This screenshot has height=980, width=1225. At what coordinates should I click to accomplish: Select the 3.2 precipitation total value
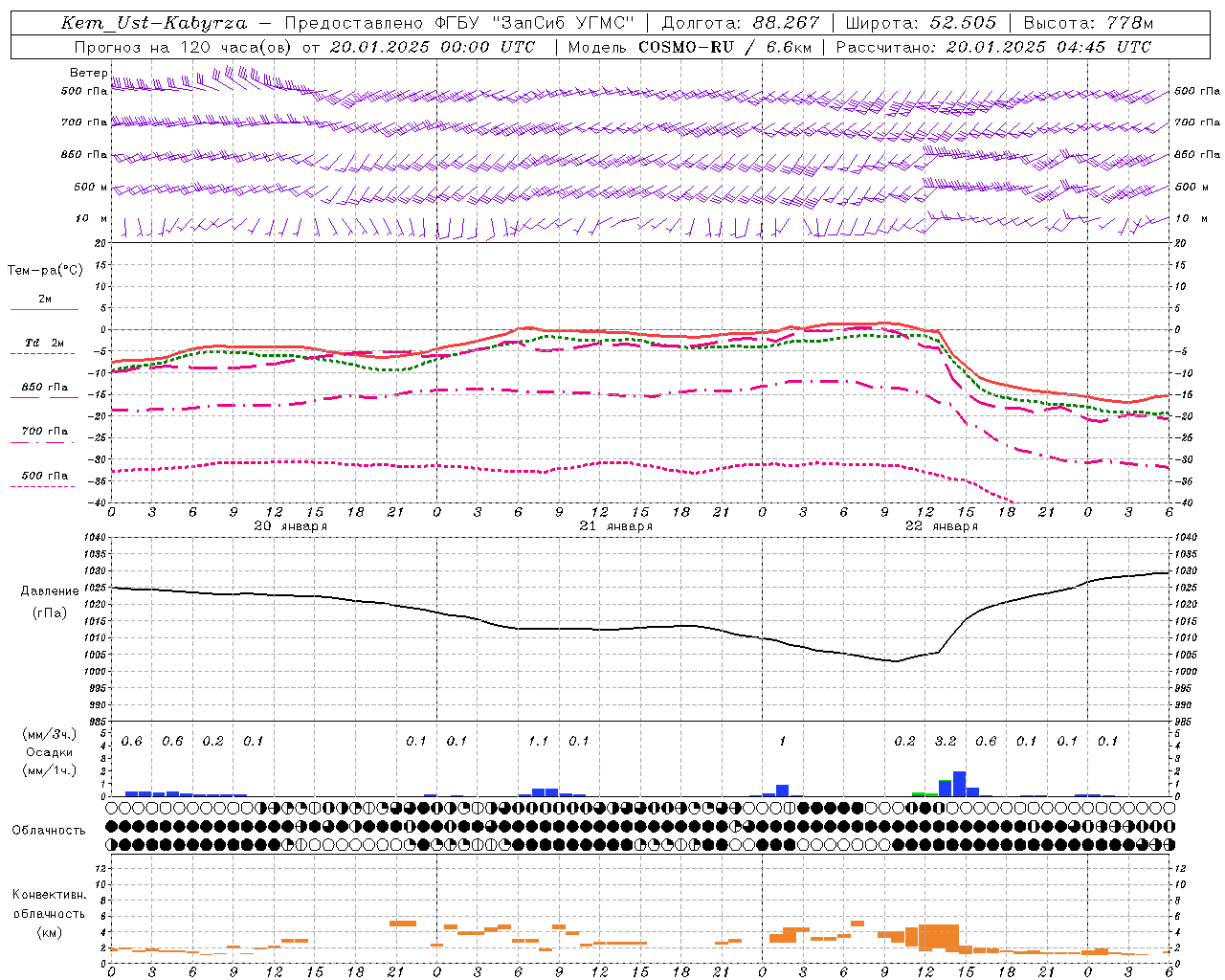946,742
